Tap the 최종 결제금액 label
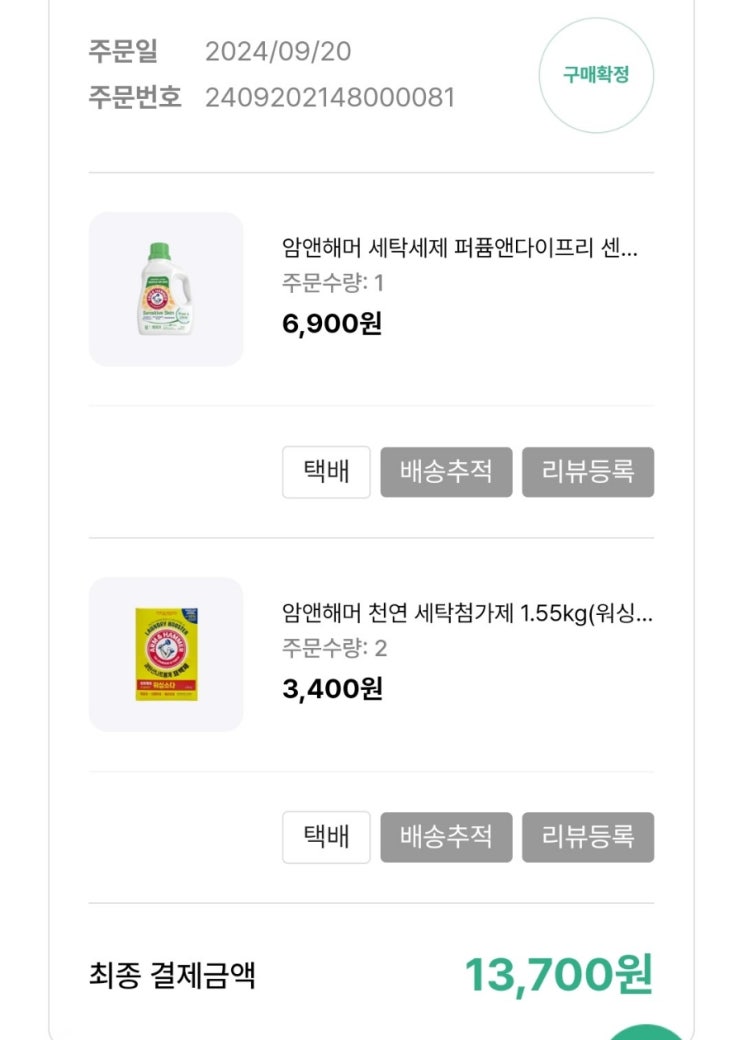The image size is (743, 1040). click(172, 975)
